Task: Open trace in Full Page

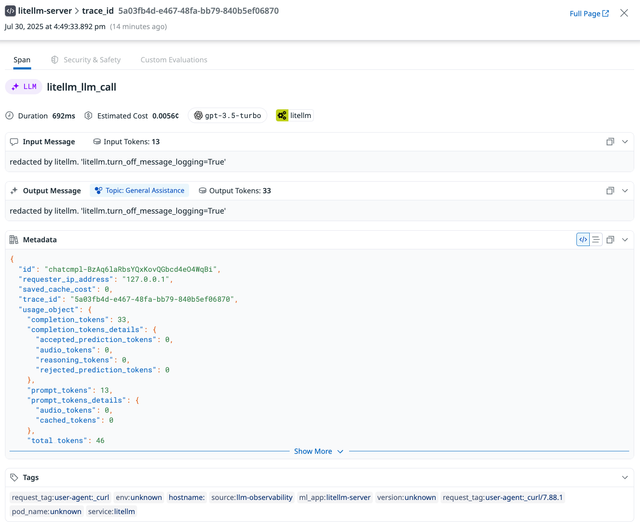Action: (589, 14)
